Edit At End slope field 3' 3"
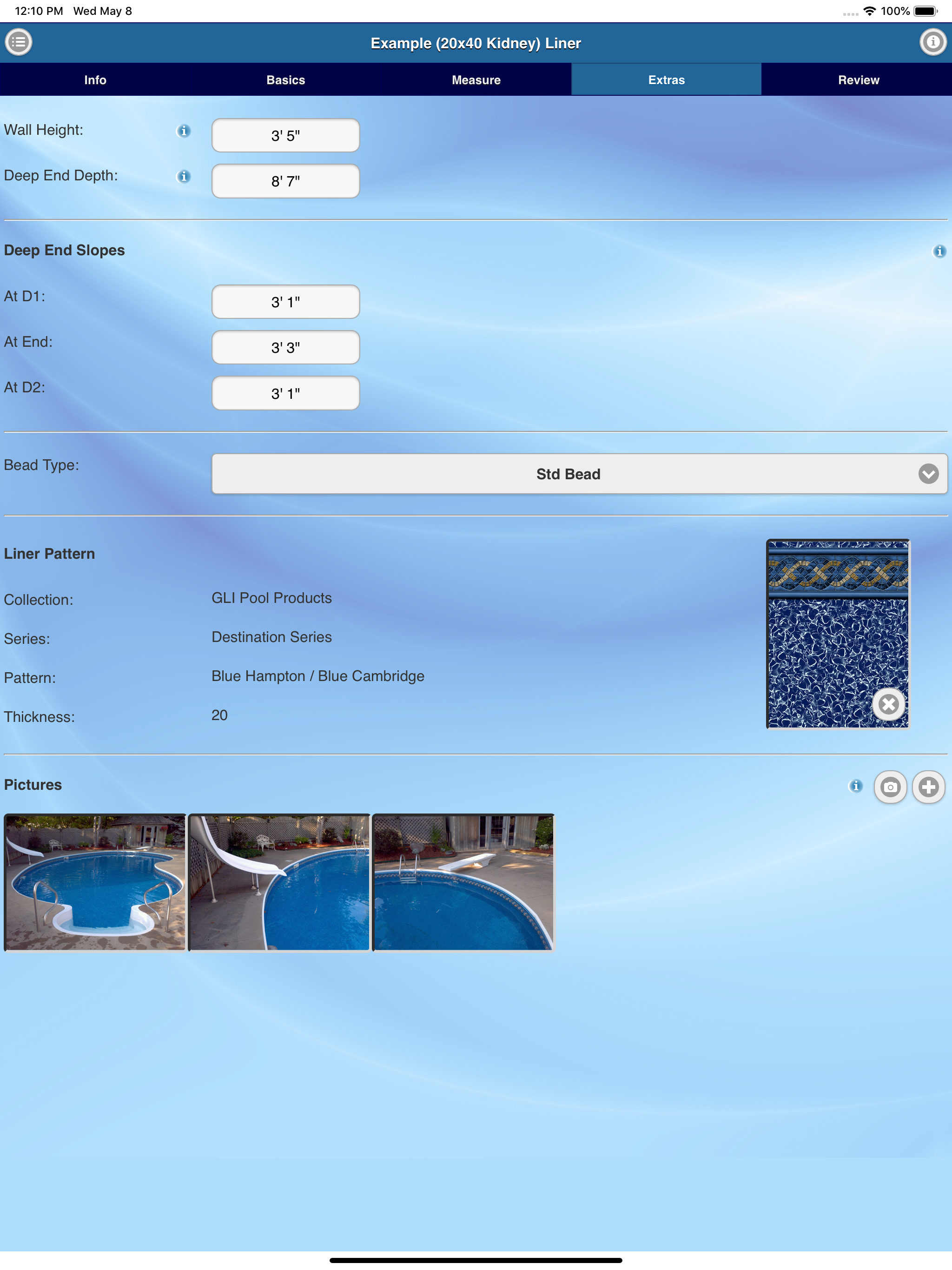 [285, 347]
